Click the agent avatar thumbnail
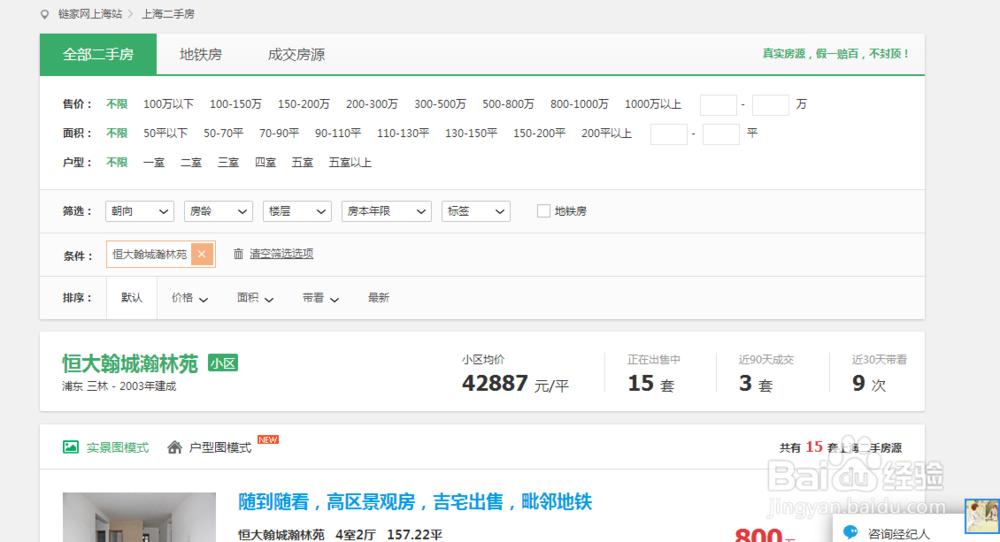1000x542 pixels. pos(982,516)
